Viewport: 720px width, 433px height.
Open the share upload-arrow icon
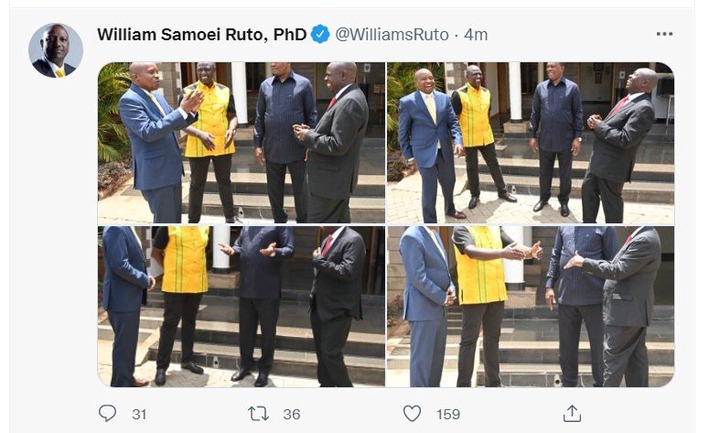(x=572, y=413)
